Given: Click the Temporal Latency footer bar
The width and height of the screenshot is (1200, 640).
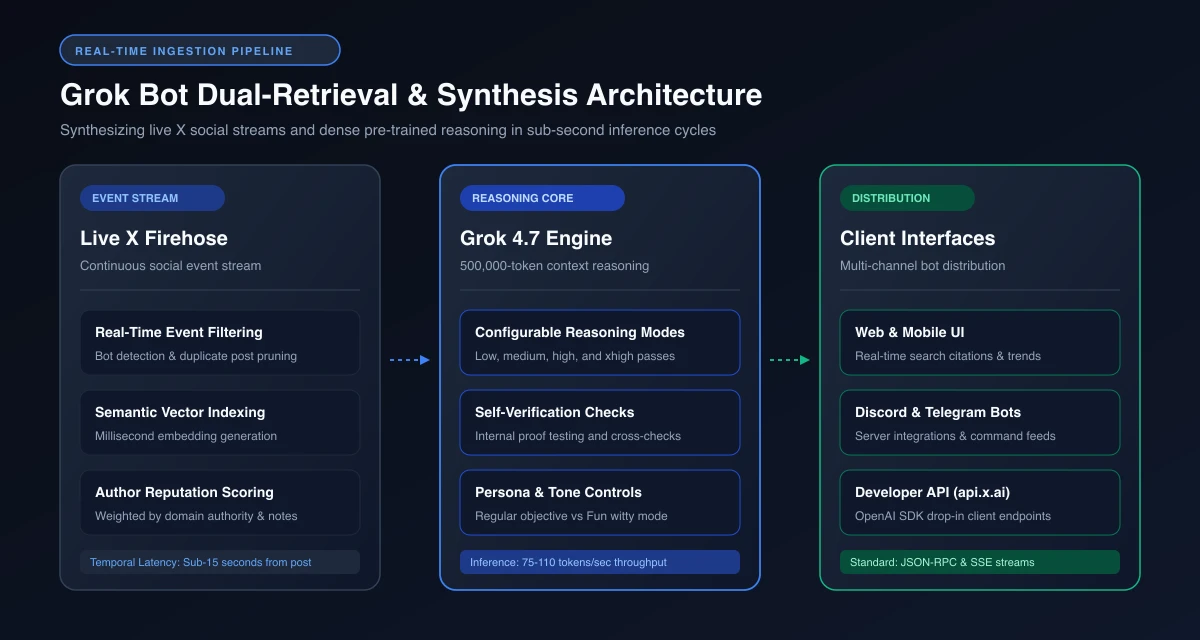Looking at the screenshot, I should pyautogui.click(x=220, y=562).
